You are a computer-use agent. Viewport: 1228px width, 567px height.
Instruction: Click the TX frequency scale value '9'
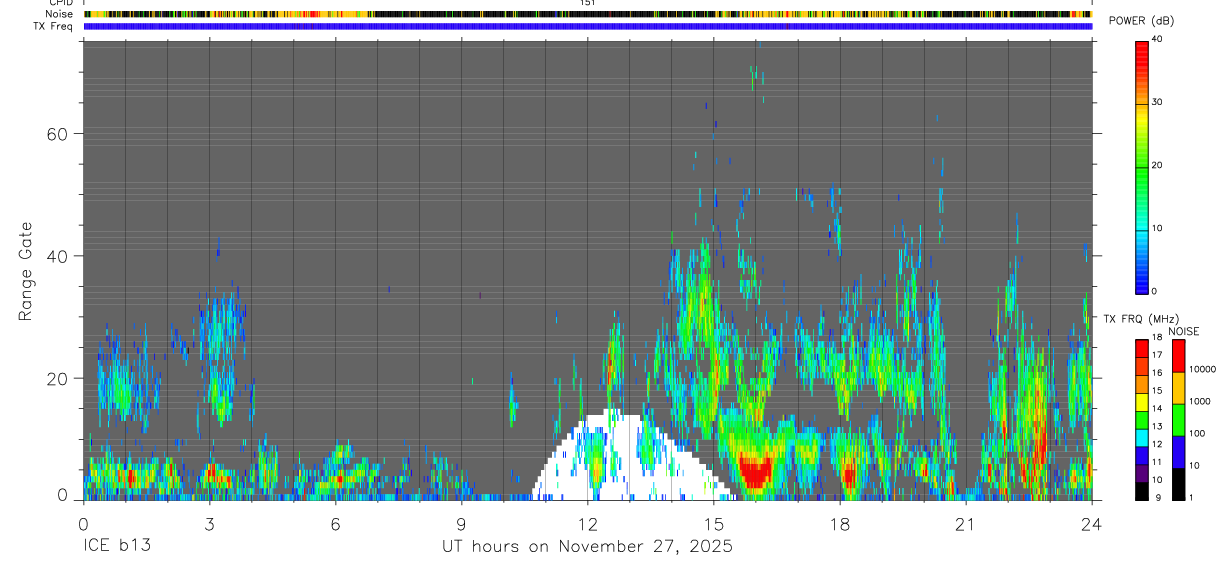click(1156, 497)
